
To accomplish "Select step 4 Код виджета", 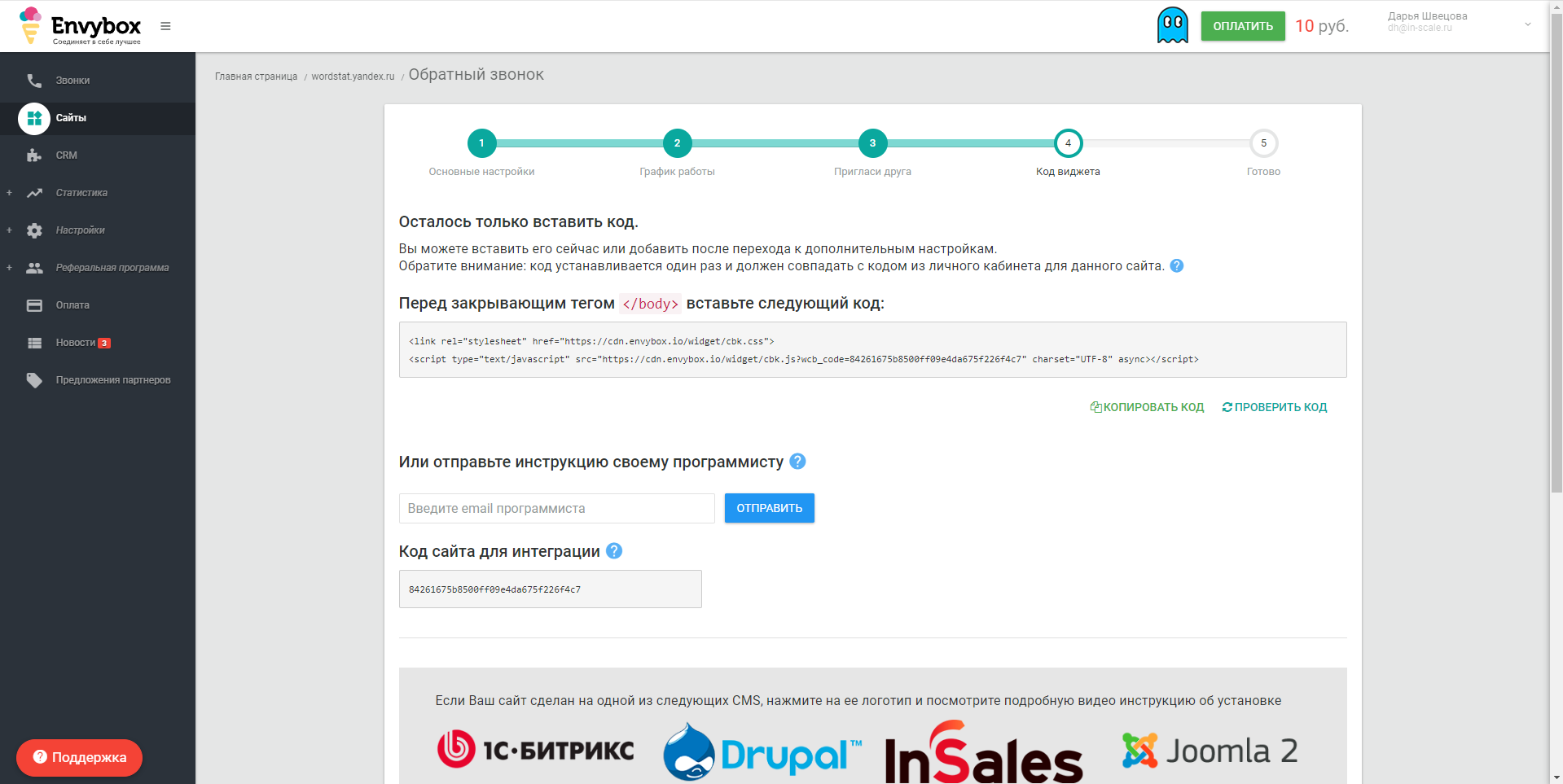I will pos(1068,143).
